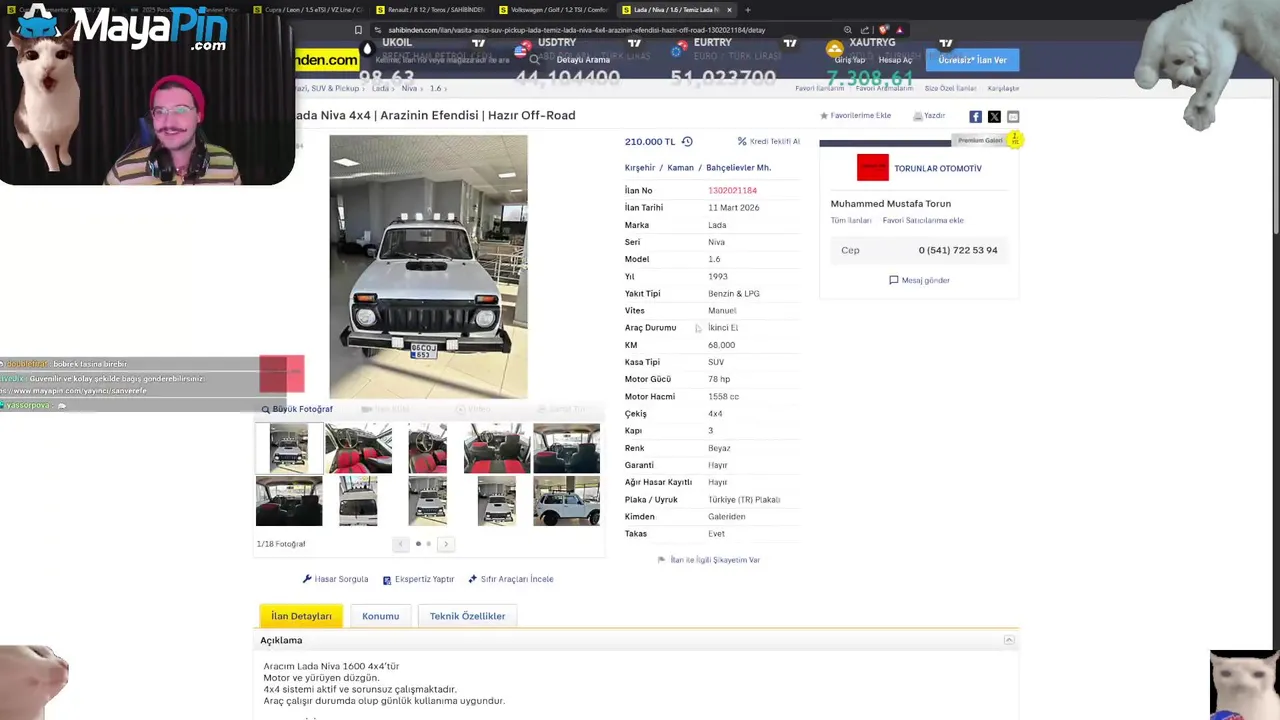
Task: Click the Torunlar Otomotiv red store logo
Action: click(872, 168)
